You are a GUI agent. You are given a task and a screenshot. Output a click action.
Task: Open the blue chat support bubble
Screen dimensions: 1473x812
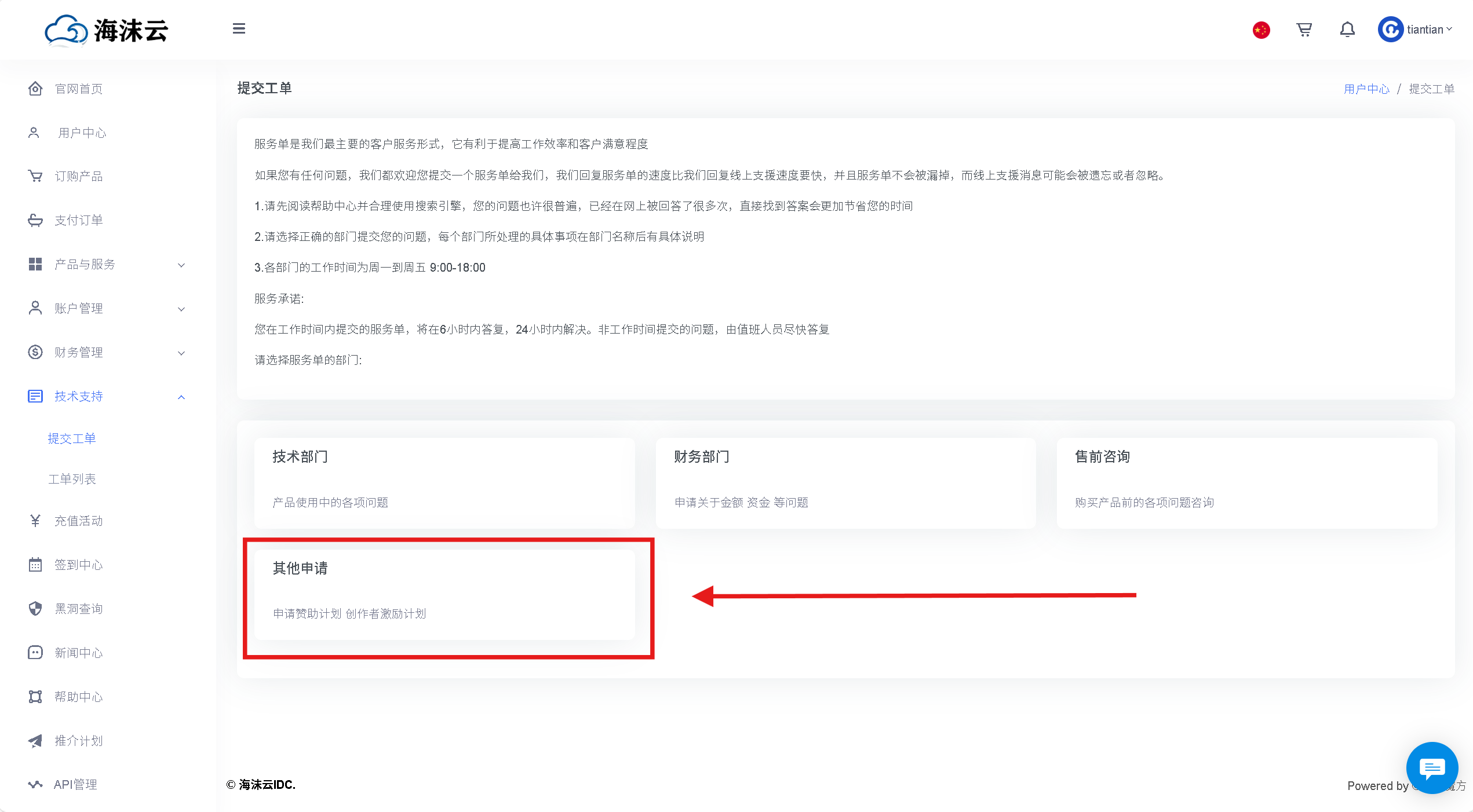[x=1432, y=768]
